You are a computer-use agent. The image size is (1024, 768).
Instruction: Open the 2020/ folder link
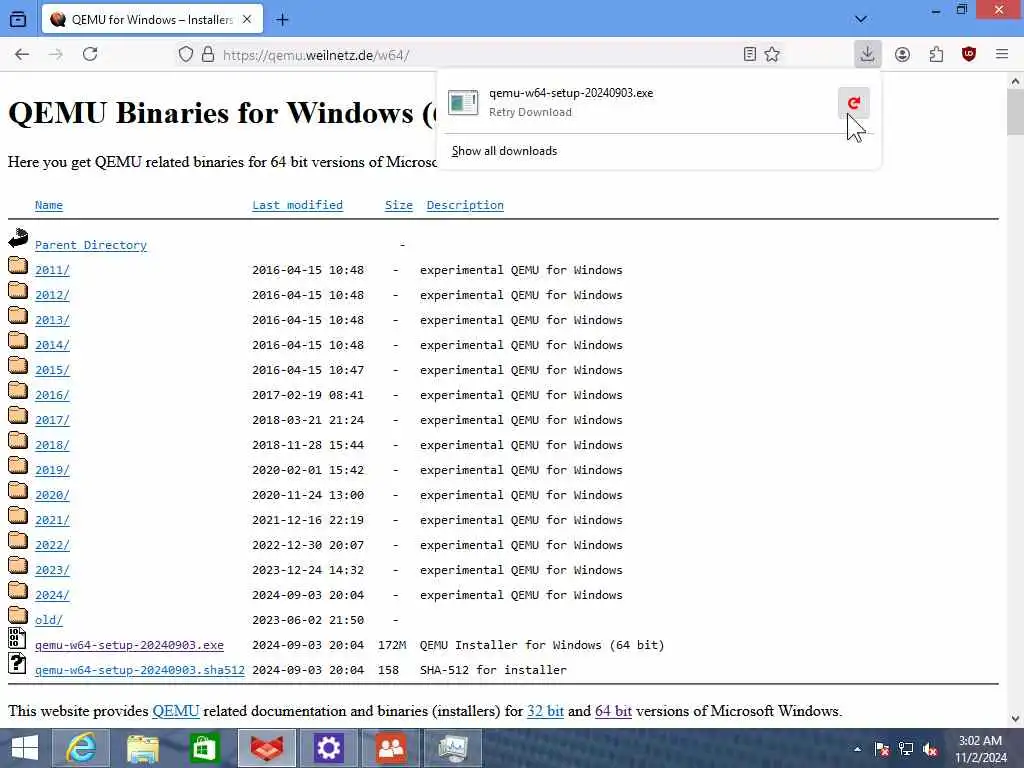click(52, 495)
